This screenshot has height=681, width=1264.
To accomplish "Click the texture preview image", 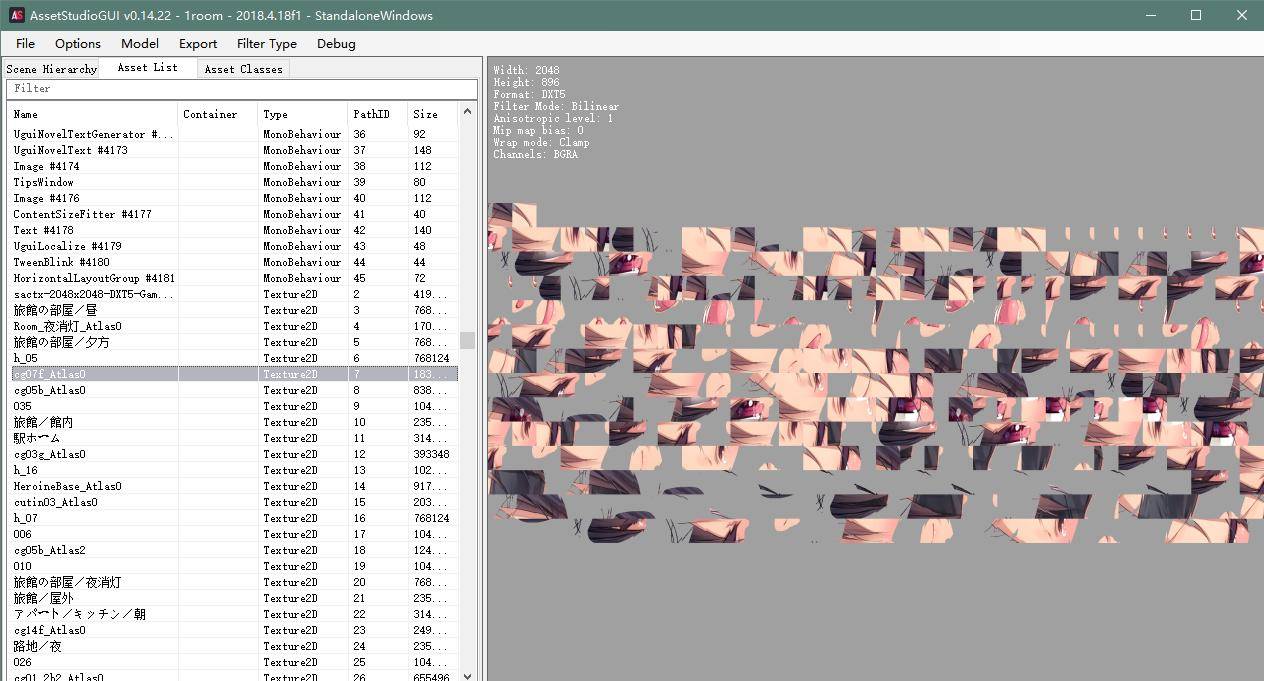I will [x=876, y=373].
